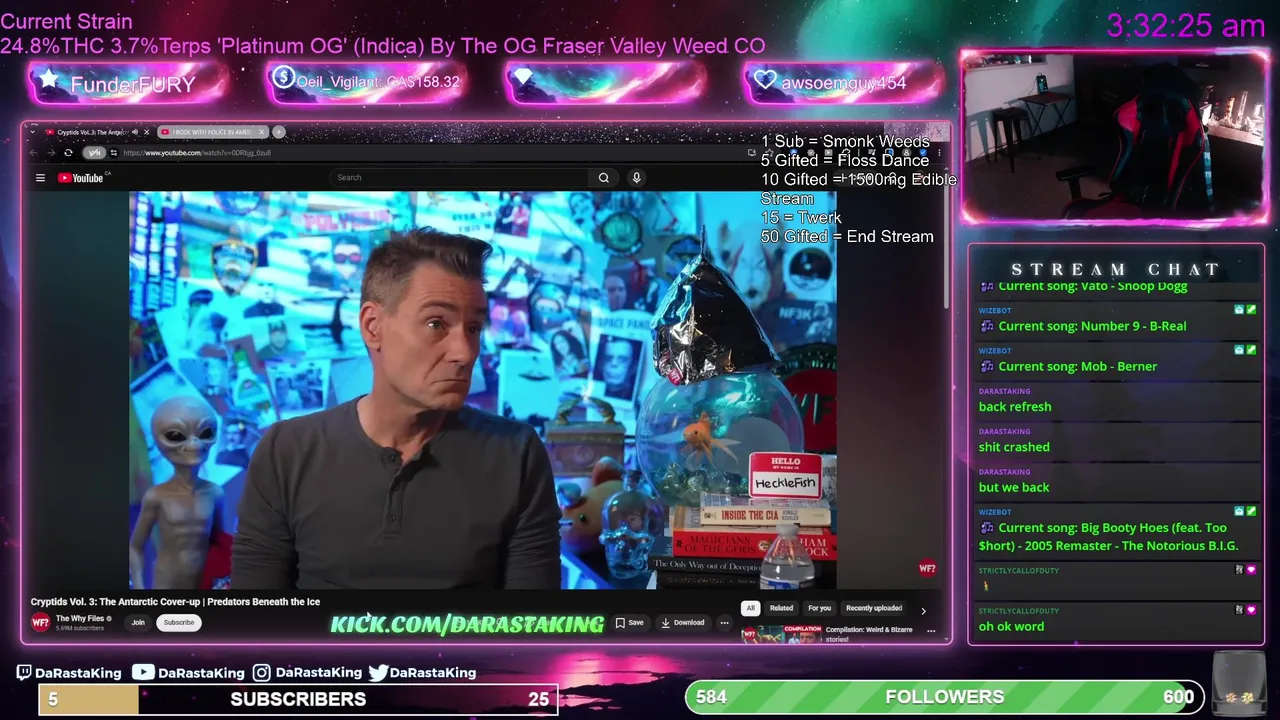1280x720 pixels.
Task: Reload the page with the browser refresh icon
Action: point(68,153)
